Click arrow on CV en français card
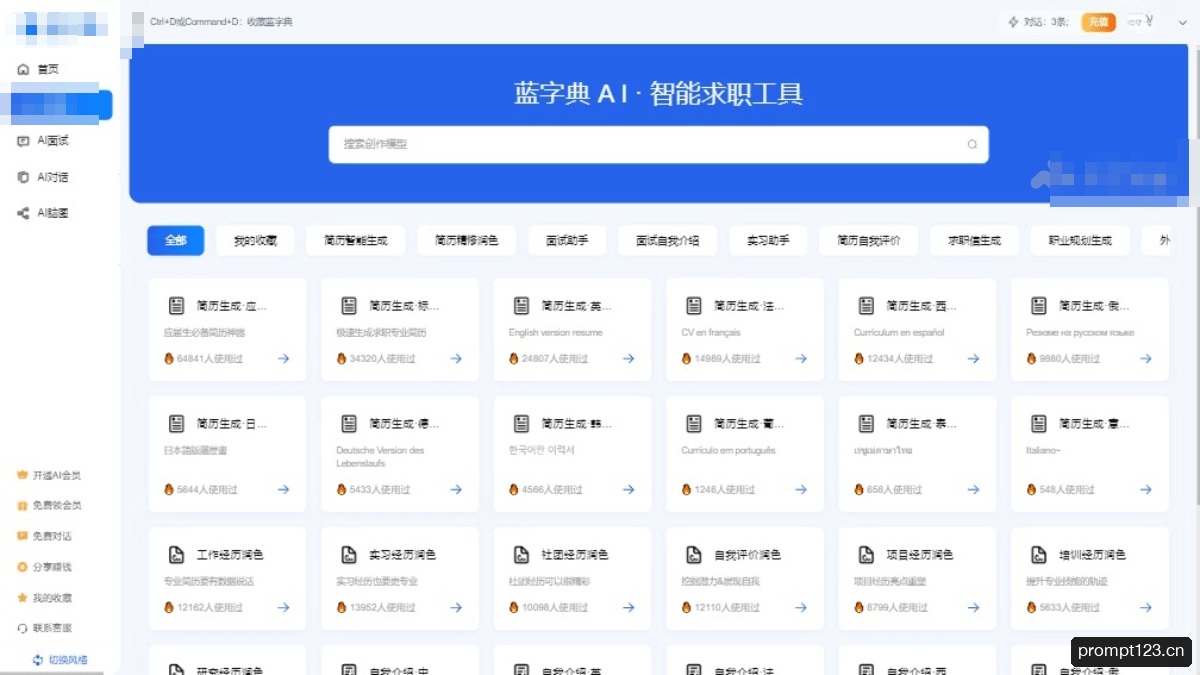 click(x=801, y=358)
